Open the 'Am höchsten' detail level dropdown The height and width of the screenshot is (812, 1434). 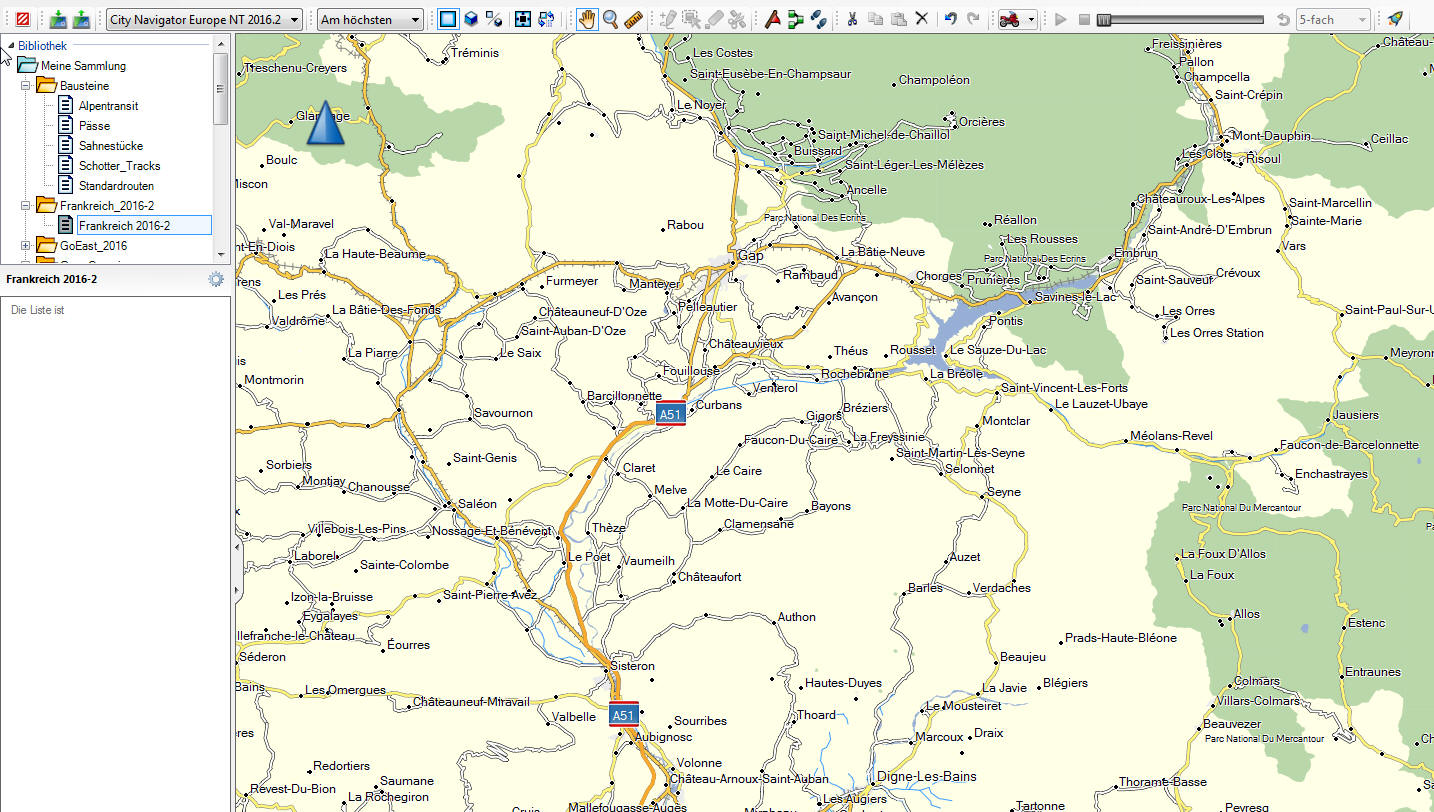pos(370,20)
